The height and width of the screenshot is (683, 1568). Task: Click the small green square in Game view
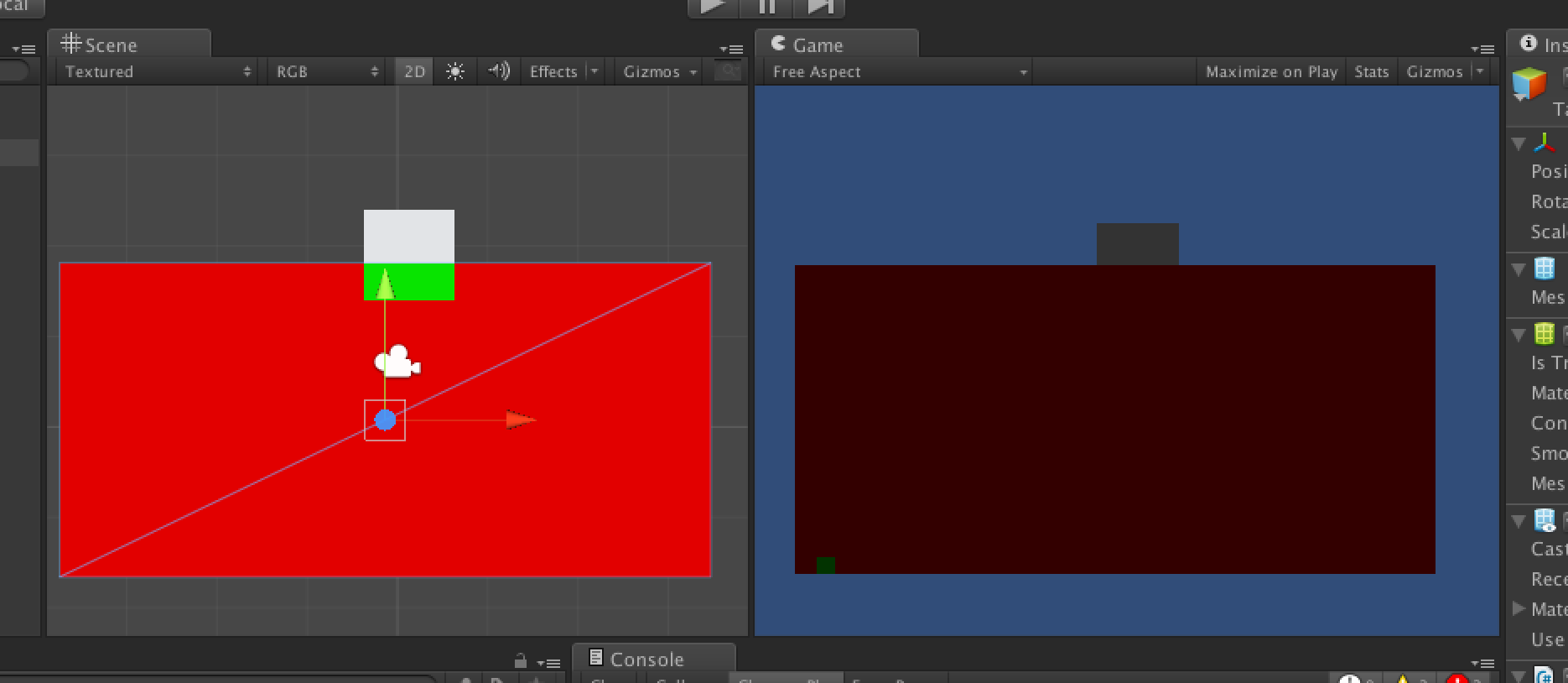826,566
